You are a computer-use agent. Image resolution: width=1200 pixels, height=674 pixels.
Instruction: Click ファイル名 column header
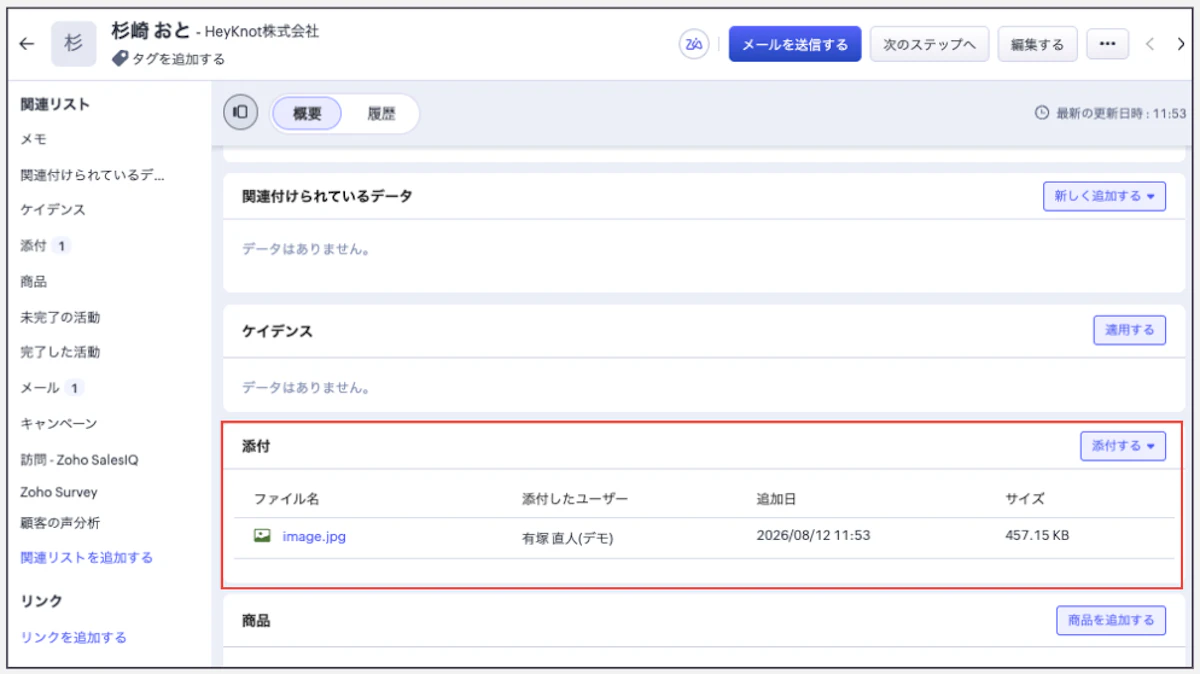point(286,498)
